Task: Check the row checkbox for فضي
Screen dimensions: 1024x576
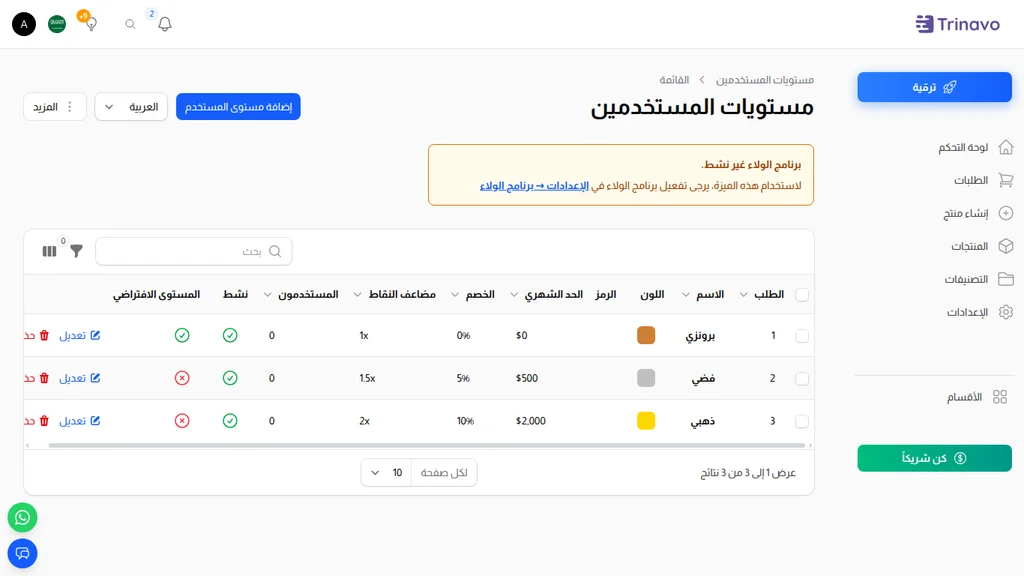Action: (x=802, y=379)
